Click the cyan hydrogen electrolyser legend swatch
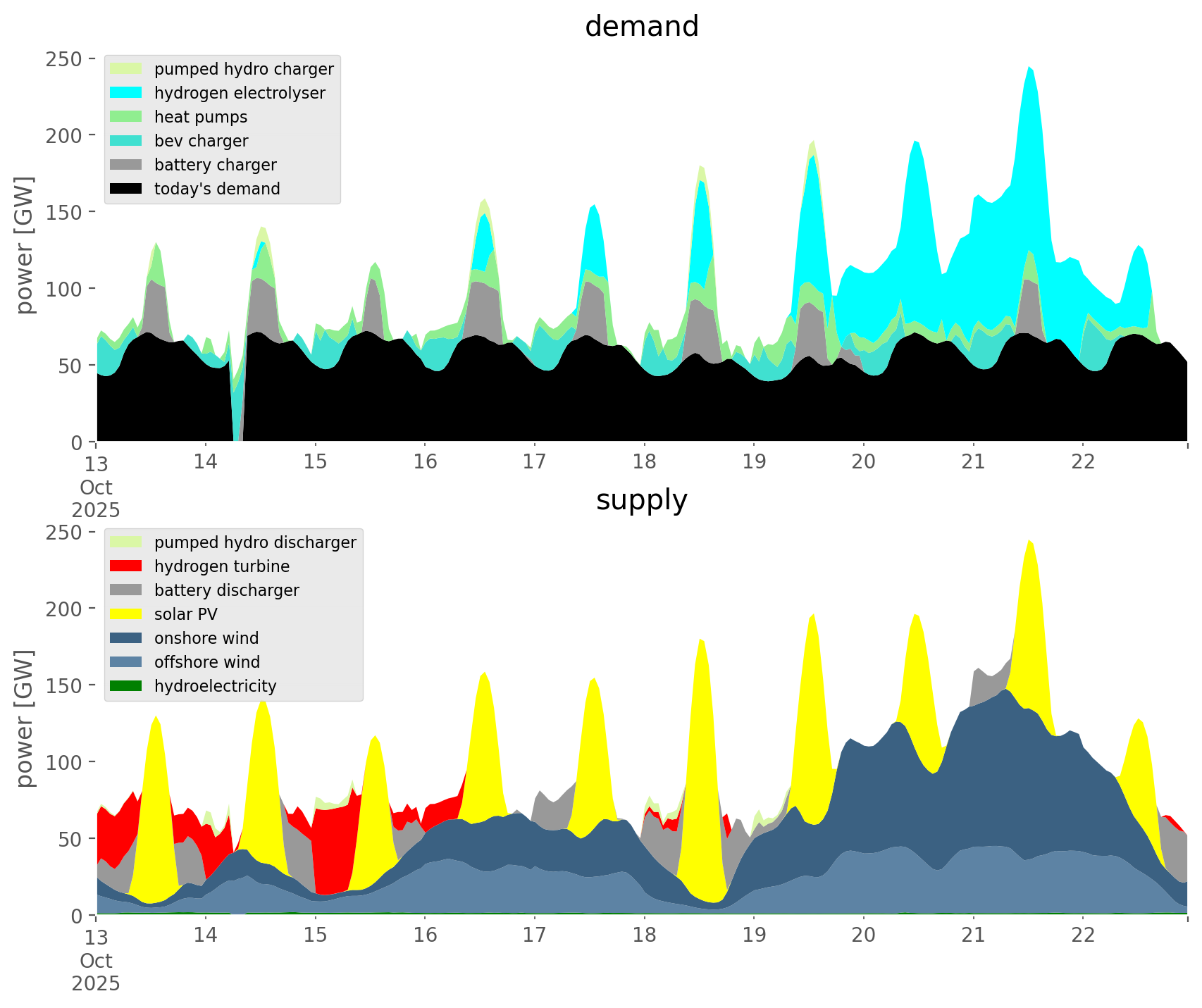 click(x=127, y=93)
